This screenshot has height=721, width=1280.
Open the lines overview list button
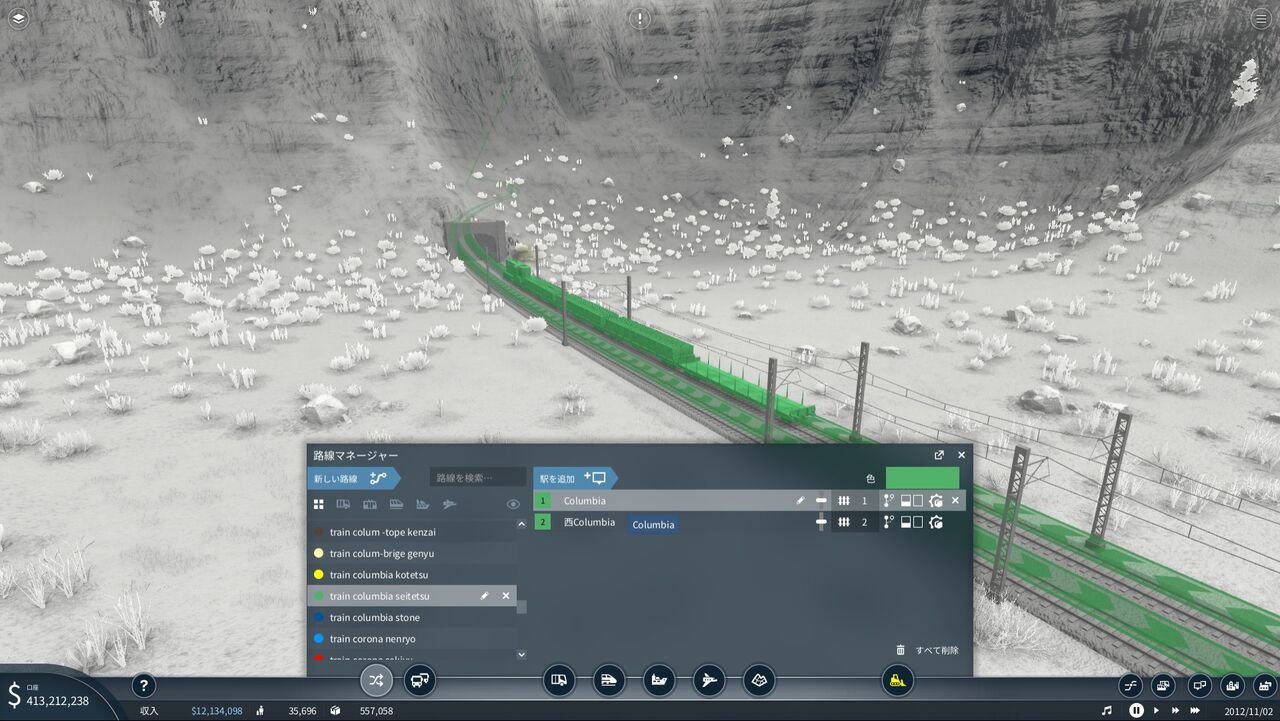1131,686
